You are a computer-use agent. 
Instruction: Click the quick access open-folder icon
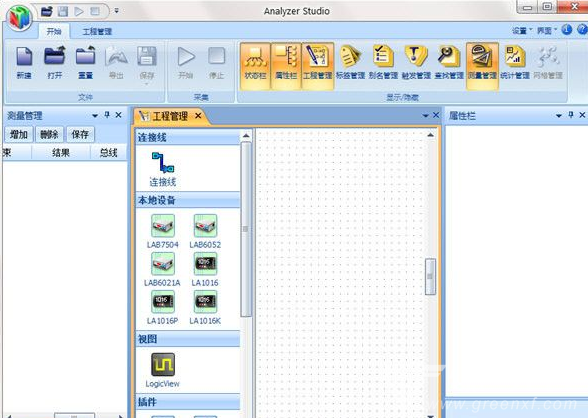46,11
